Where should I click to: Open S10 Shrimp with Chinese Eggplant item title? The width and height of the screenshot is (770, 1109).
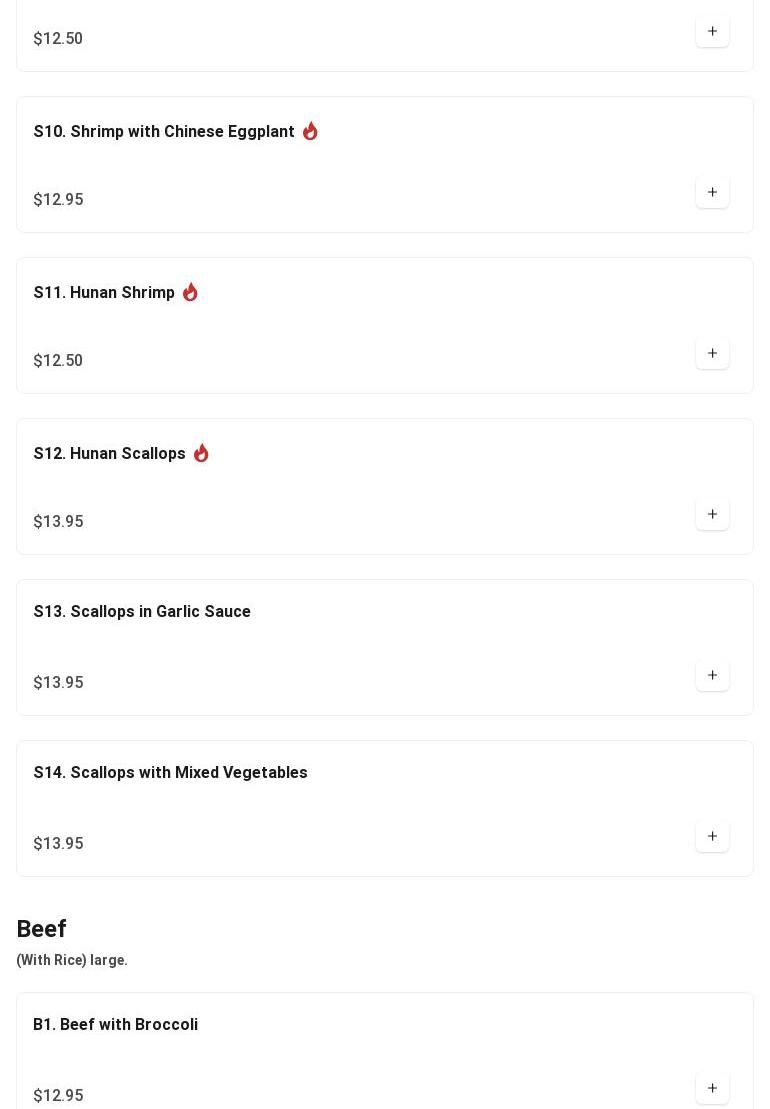click(164, 132)
